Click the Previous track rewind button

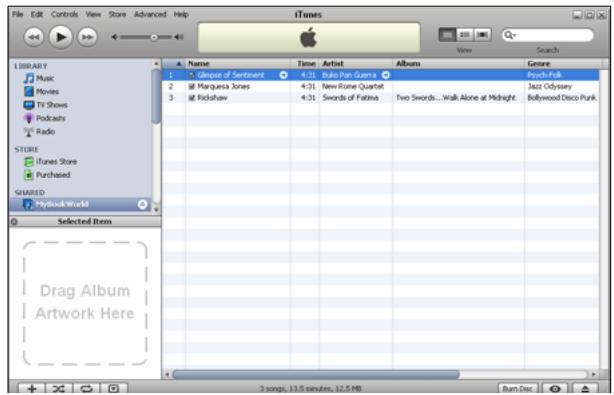[x=34, y=37]
